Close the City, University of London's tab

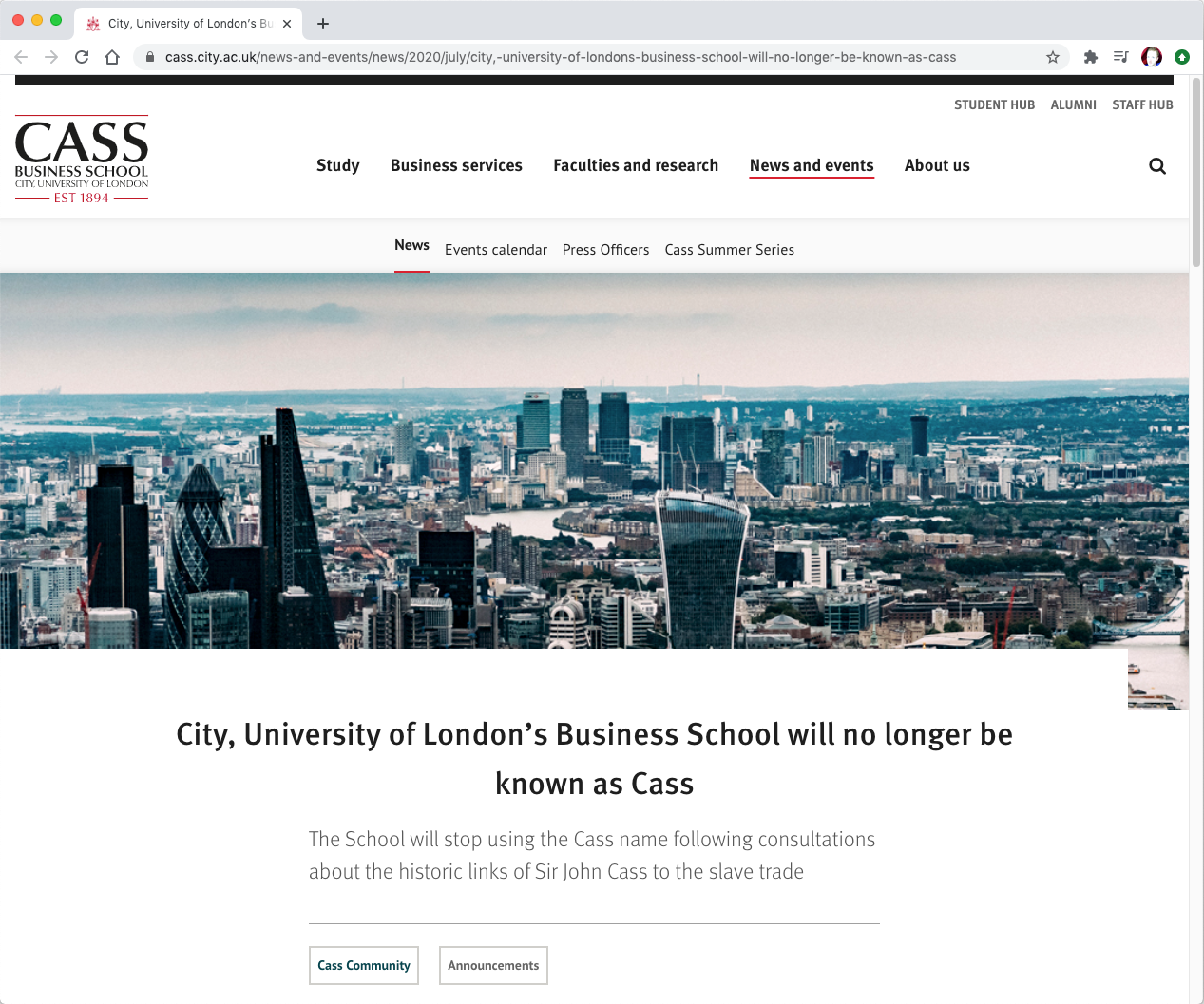click(287, 24)
